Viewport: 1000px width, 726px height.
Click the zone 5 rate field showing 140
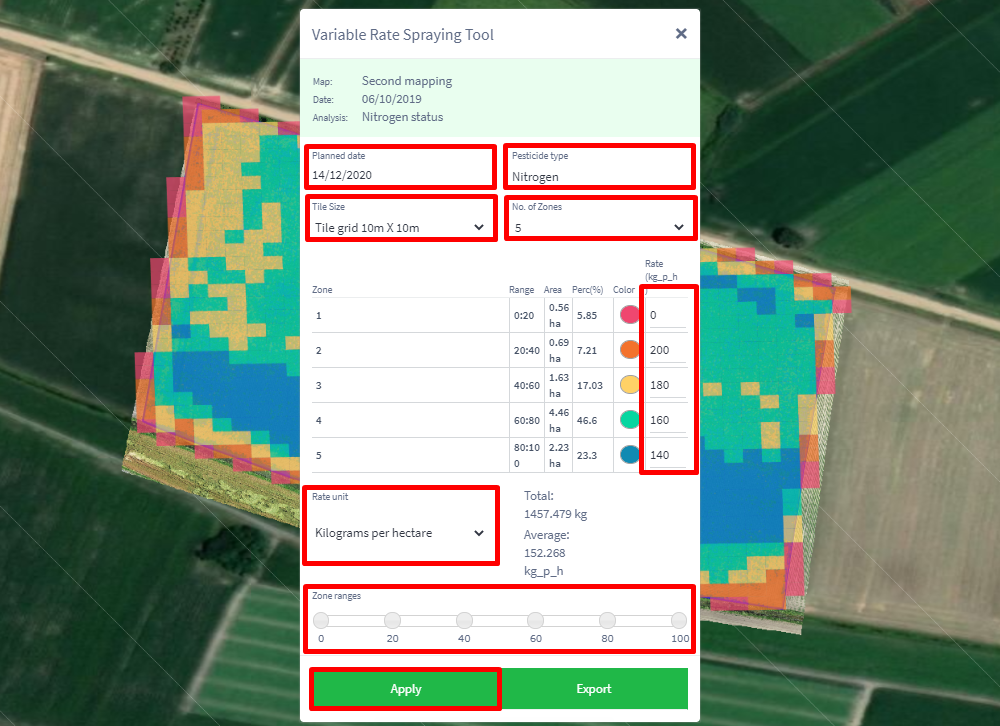[x=668, y=456]
